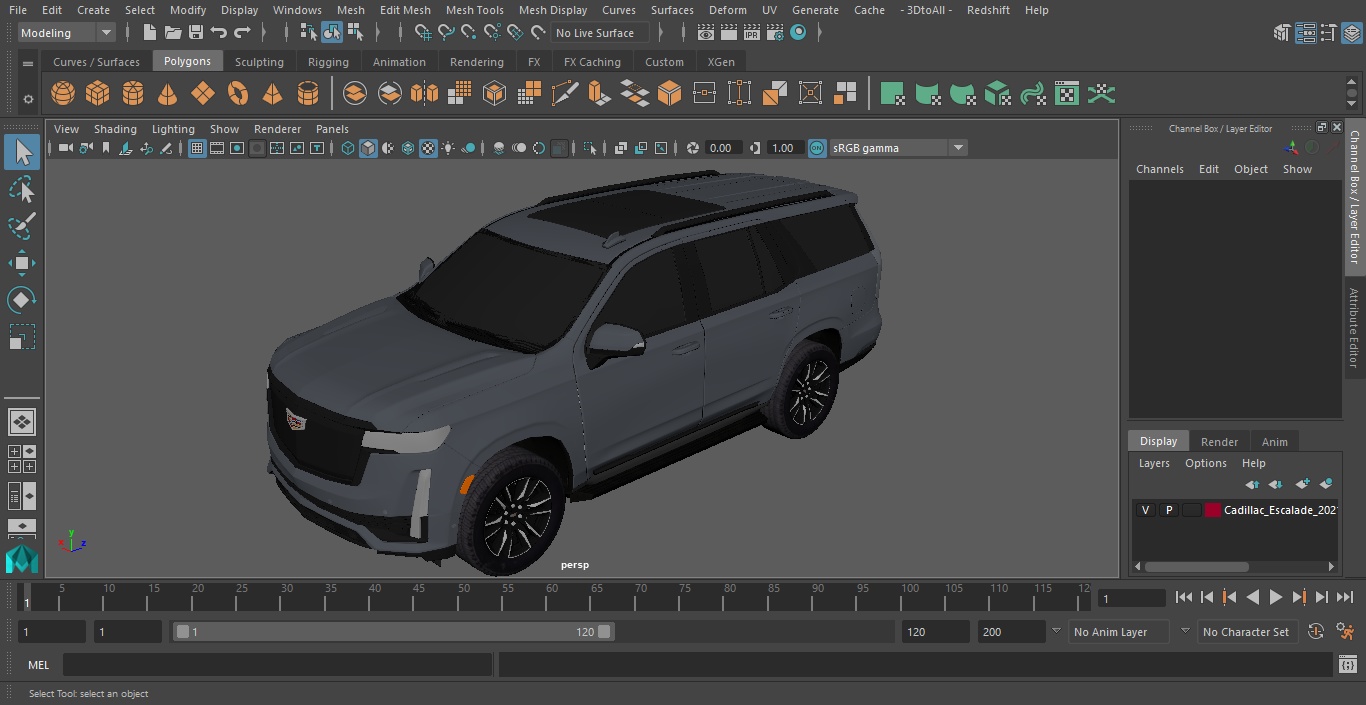
Task: Click the Mirror geometry shelf icon
Action: (424, 94)
